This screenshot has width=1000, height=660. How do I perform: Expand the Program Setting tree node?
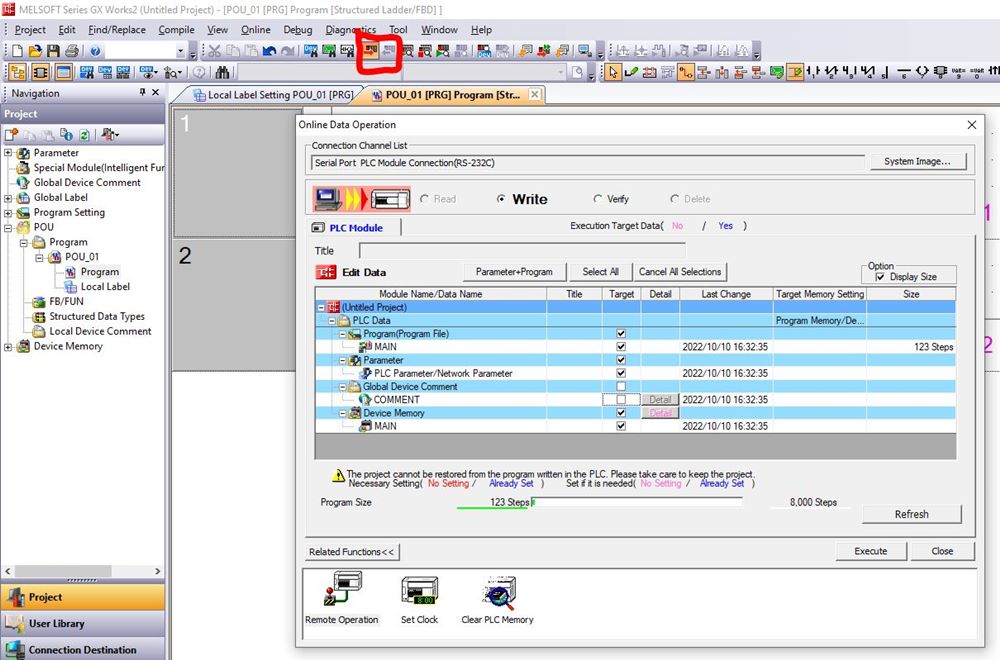8,213
